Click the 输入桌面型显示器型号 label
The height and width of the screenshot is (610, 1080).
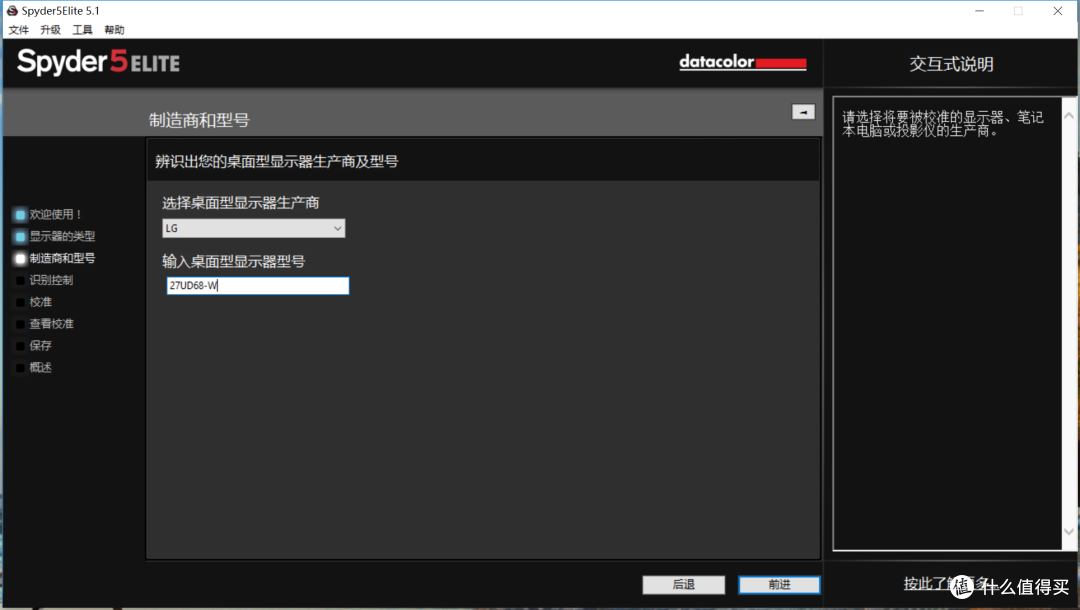pos(233,261)
